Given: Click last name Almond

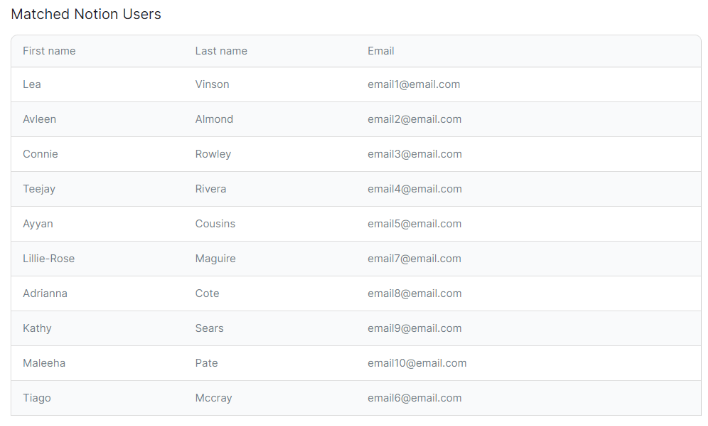Looking at the screenshot, I should [214, 119].
